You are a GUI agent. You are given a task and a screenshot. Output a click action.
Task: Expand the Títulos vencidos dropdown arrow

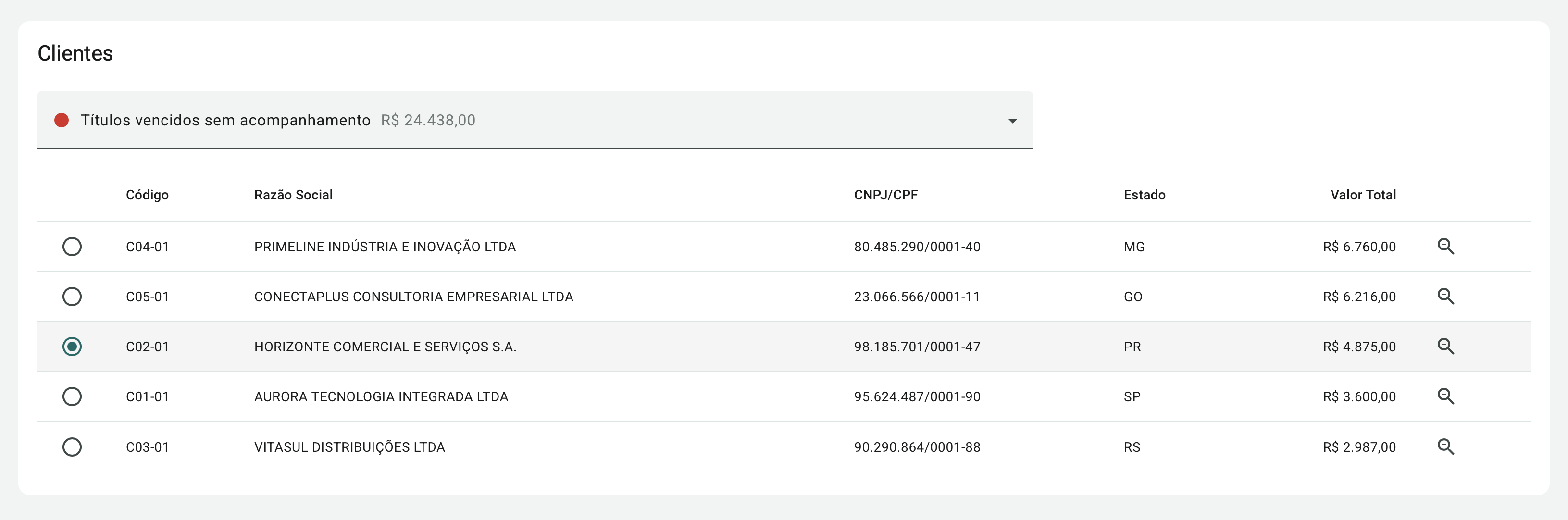(x=1012, y=121)
